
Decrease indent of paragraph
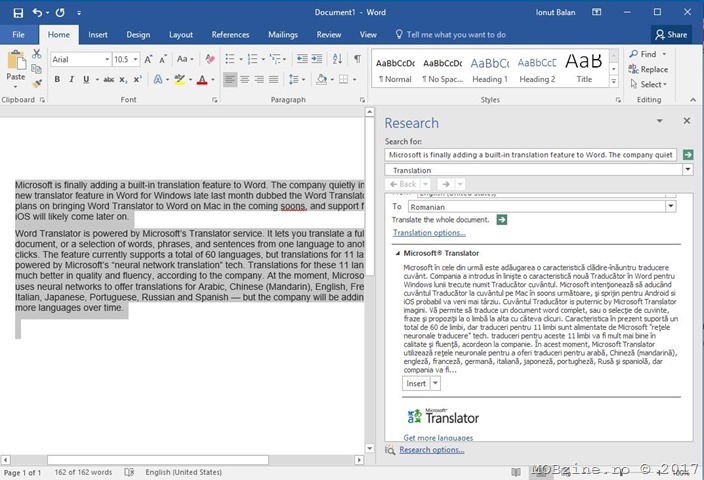302,59
